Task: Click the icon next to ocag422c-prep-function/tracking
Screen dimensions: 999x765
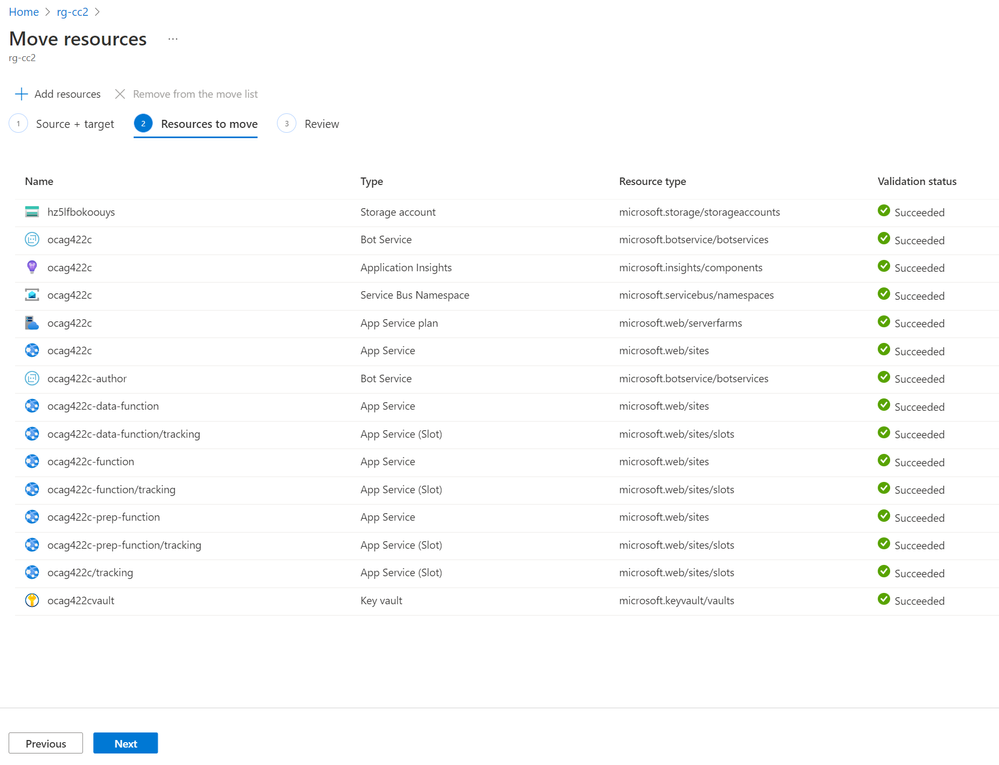Action: 32,545
